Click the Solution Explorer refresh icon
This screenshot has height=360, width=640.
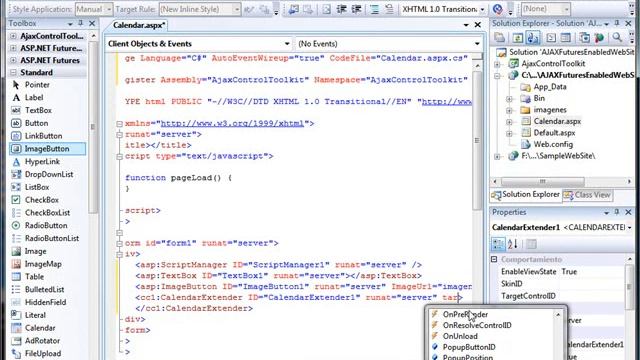point(518,38)
